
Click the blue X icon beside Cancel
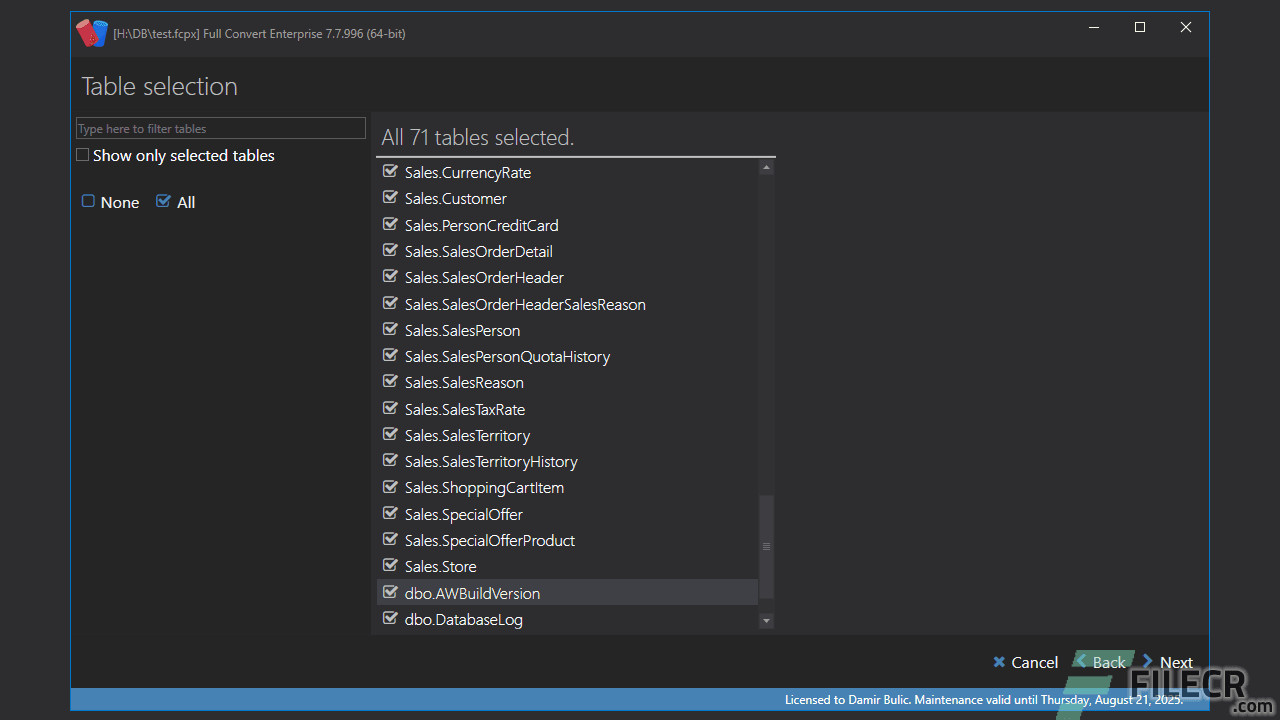(x=998, y=662)
